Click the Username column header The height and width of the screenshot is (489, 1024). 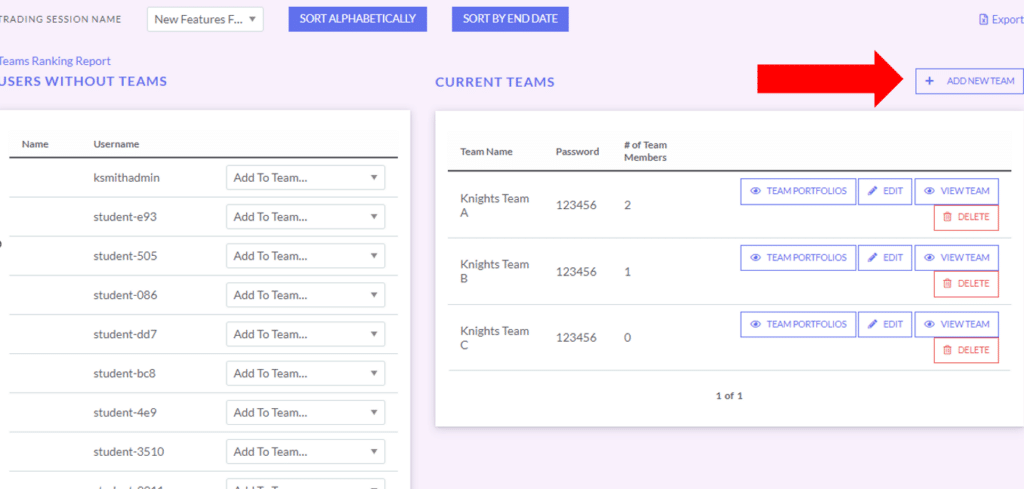point(116,144)
